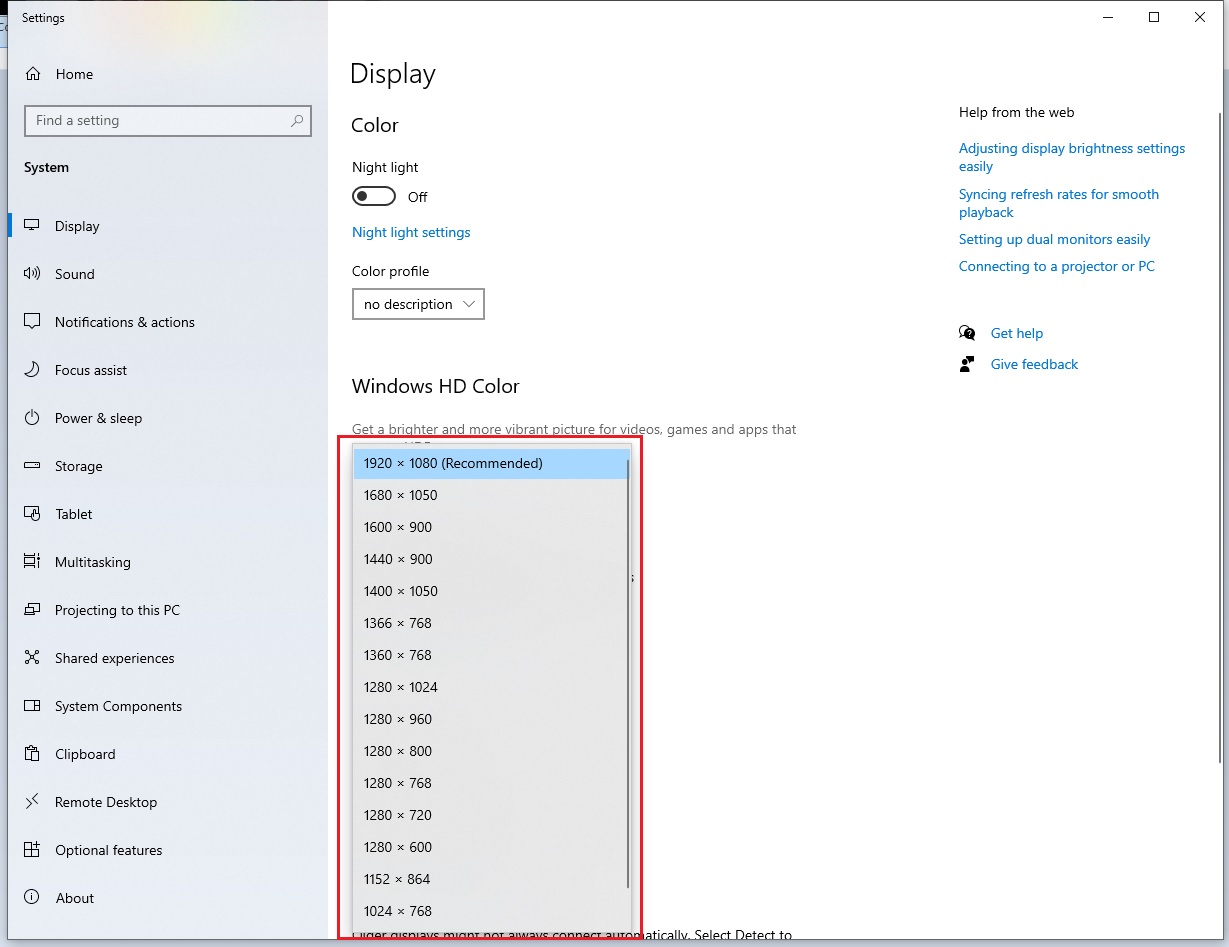This screenshot has width=1229, height=947.
Task: Select the 1366 × 768 resolution
Action: click(x=491, y=623)
